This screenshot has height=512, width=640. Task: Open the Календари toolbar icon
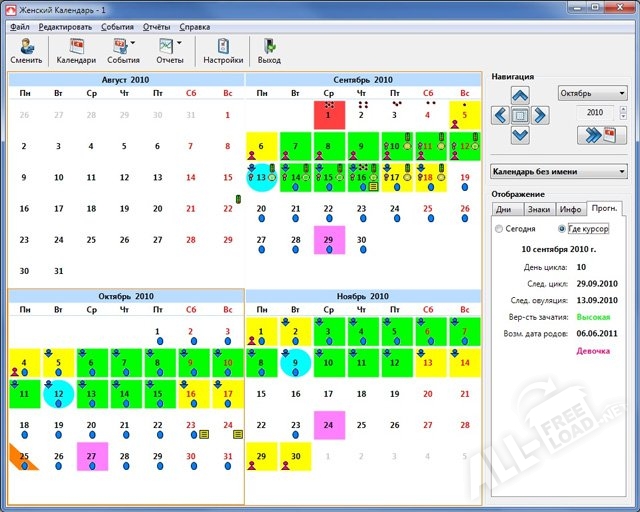pyautogui.click(x=76, y=50)
